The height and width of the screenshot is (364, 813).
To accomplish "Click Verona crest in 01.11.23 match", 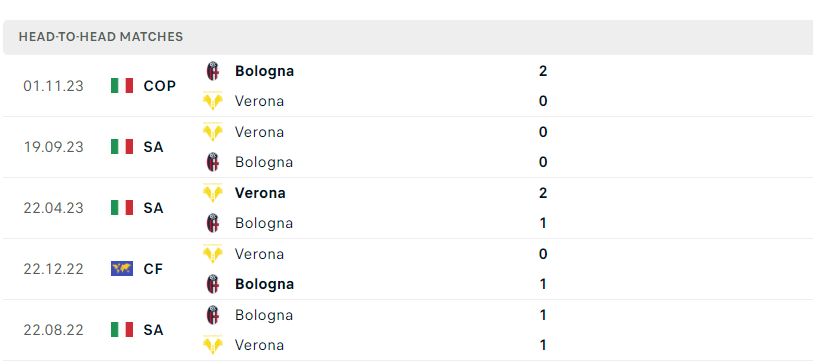I will [x=213, y=100].
